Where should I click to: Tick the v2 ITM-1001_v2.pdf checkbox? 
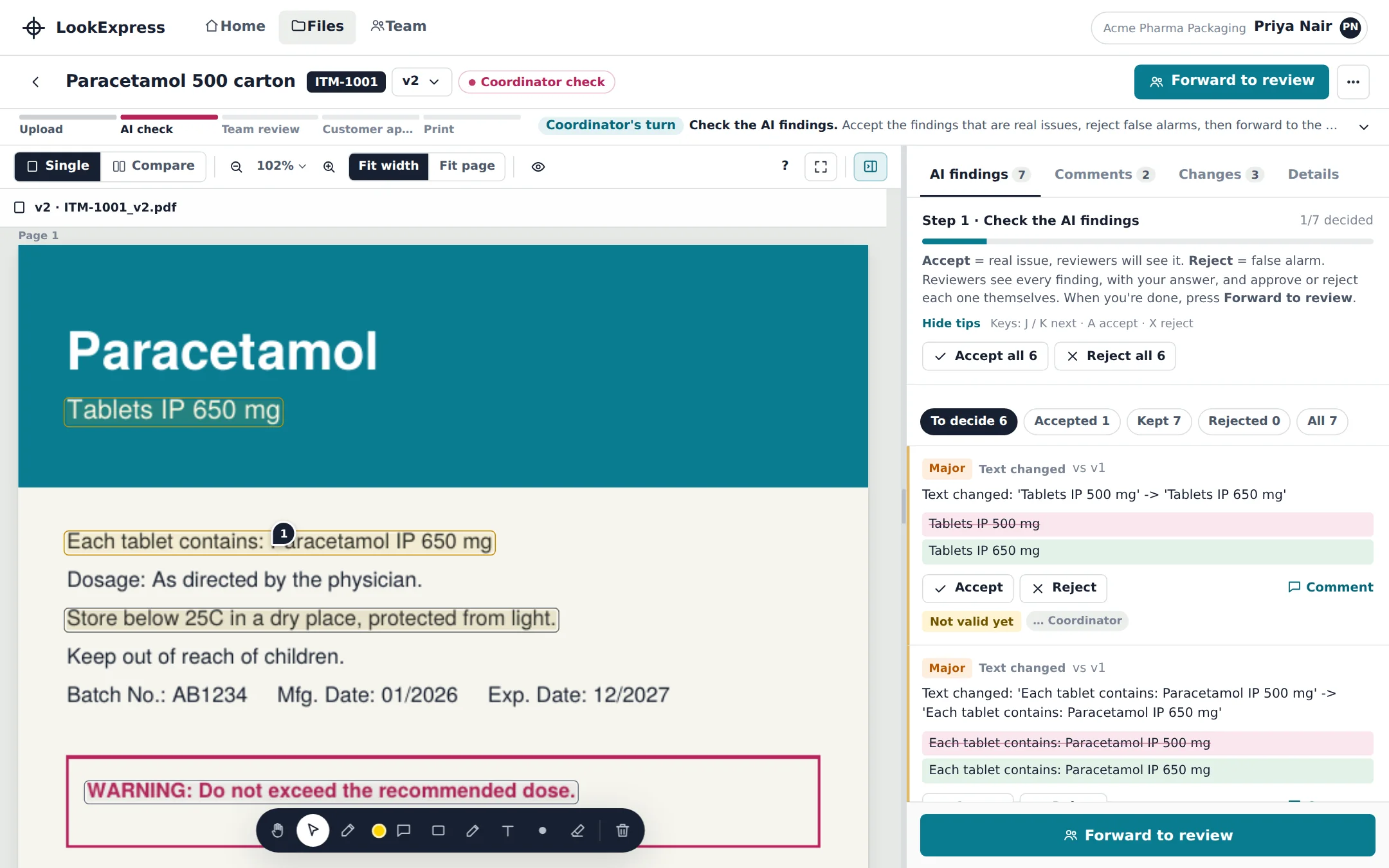pos(19,207)
